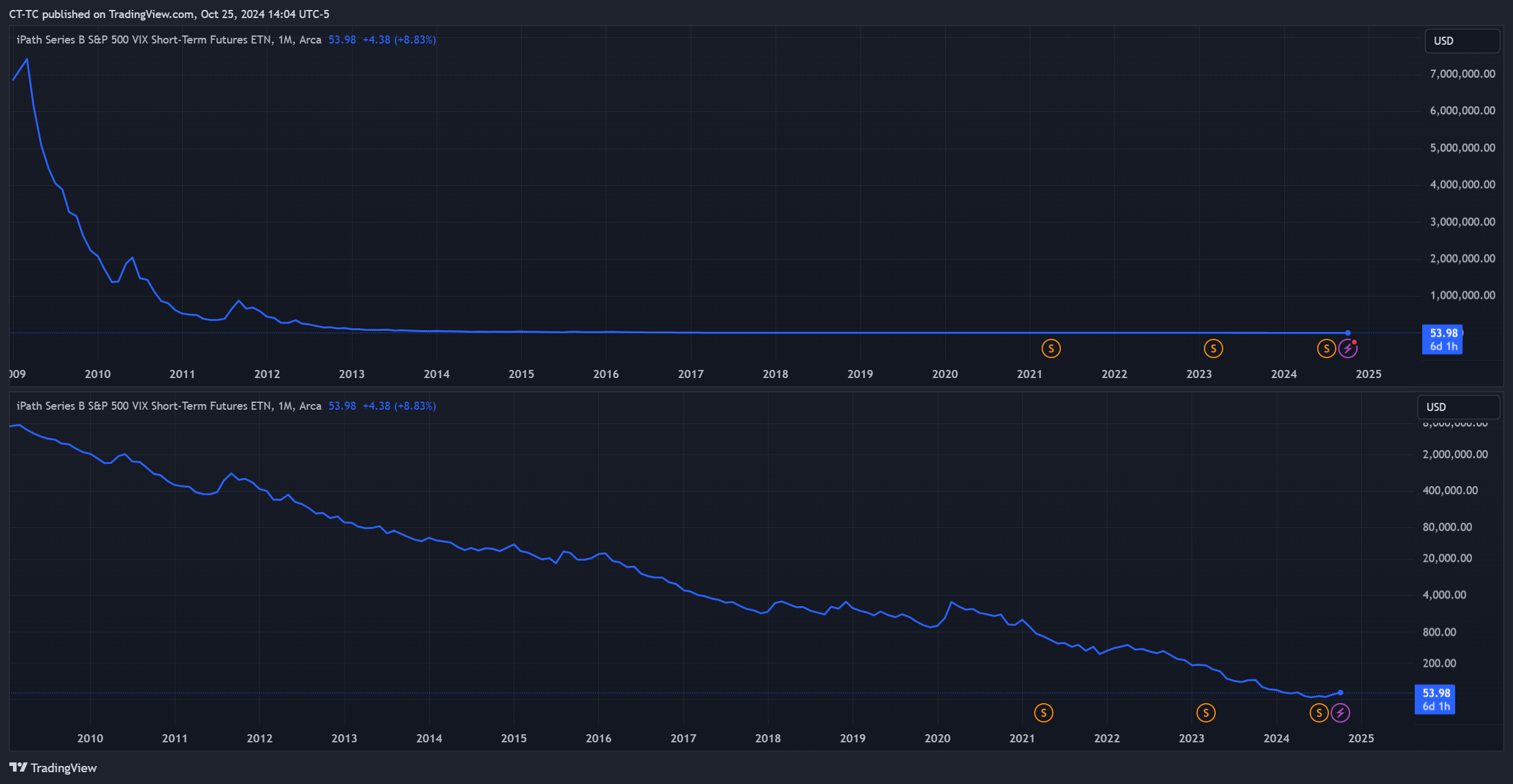The width and height of the screenshot is (1513, 784).
Task: Click the 2020 label on lower time axis
Action: [937, 739]
